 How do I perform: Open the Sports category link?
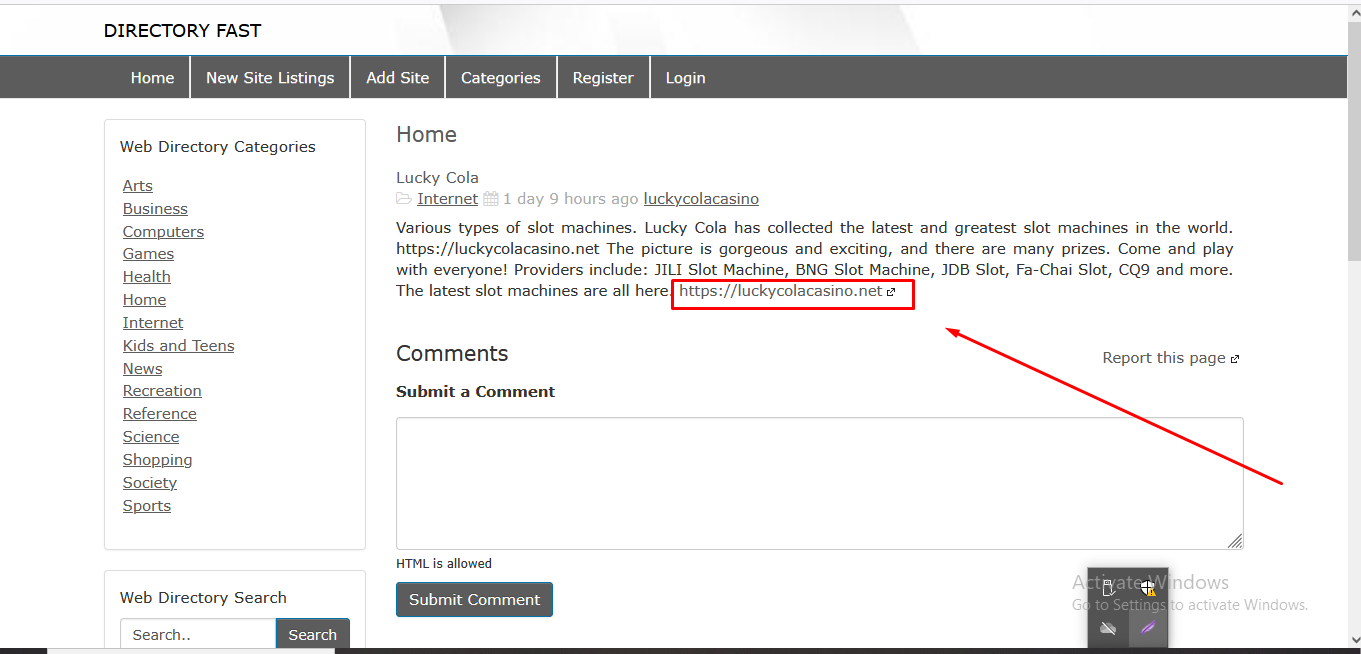pos(147,506)
